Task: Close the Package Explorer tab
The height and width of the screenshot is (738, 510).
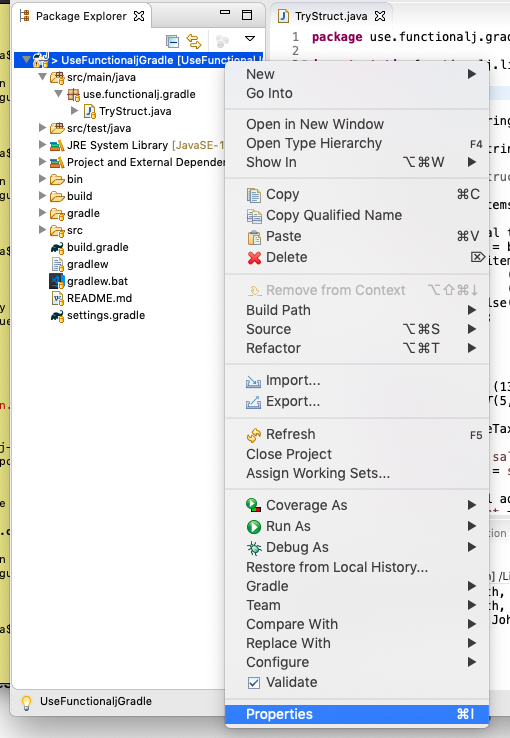Action: (x=139, y=16)
